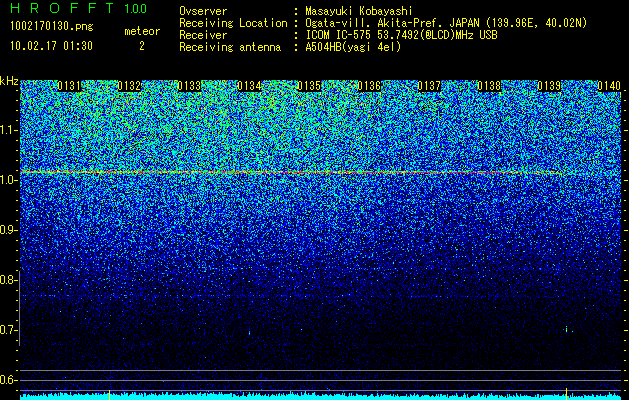Viewport: 629px width, 400px height.
Task: Click the ICOM IC-575 receiver text
Action: (x=401, y=35)
